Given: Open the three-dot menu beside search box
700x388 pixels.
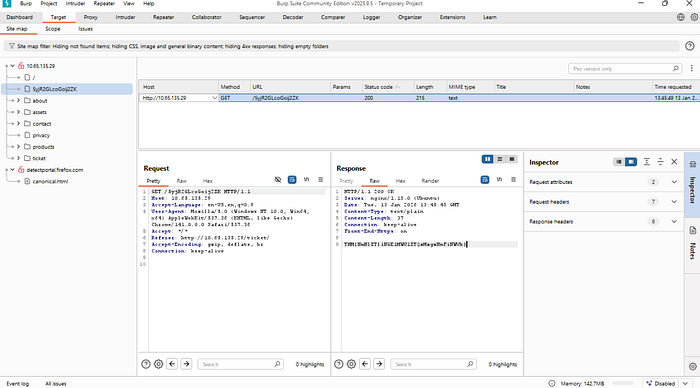Looking at the screenshot, I should click(x=692, y=68).
